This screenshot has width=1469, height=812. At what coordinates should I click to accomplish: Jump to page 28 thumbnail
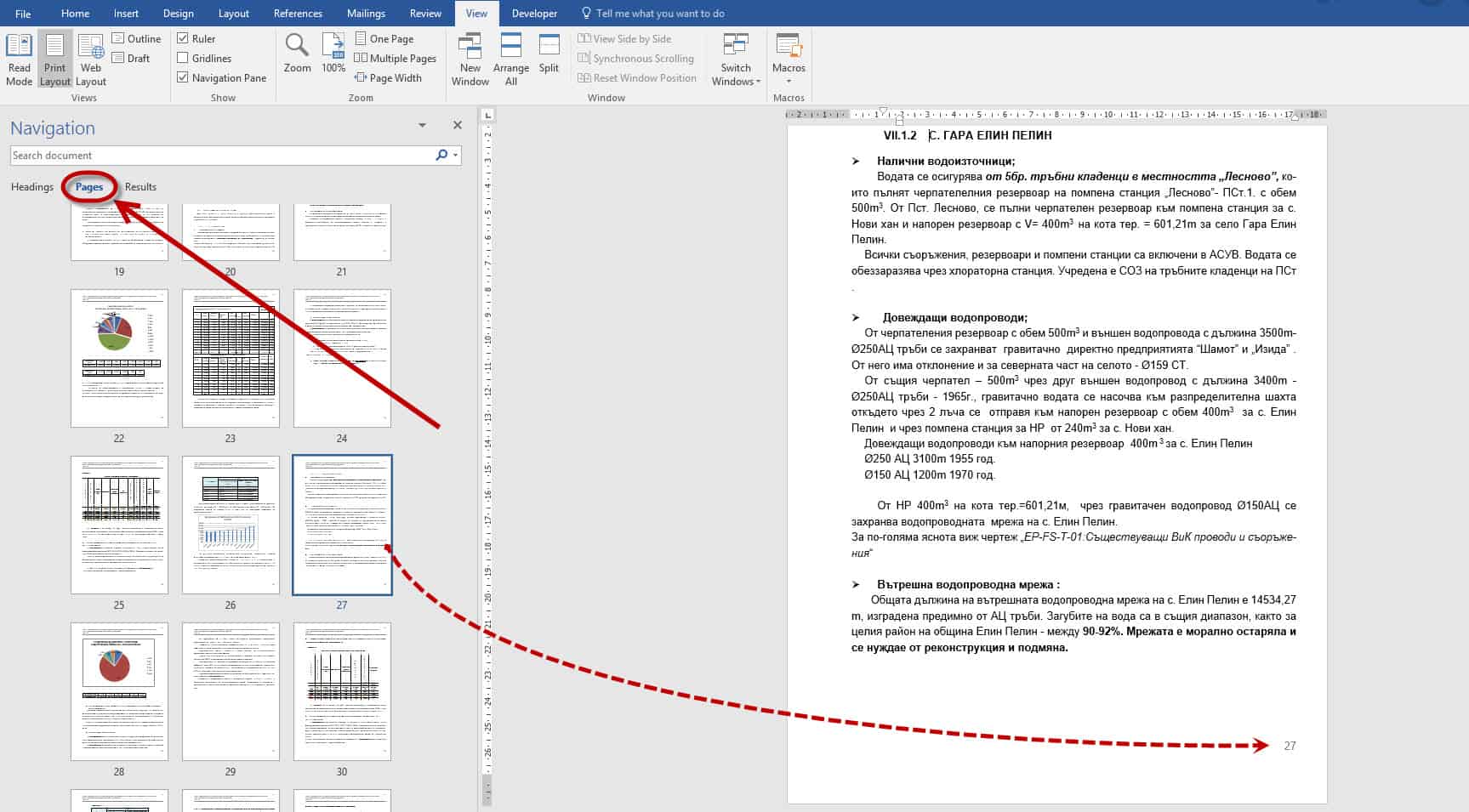click(x=119, y=691)
